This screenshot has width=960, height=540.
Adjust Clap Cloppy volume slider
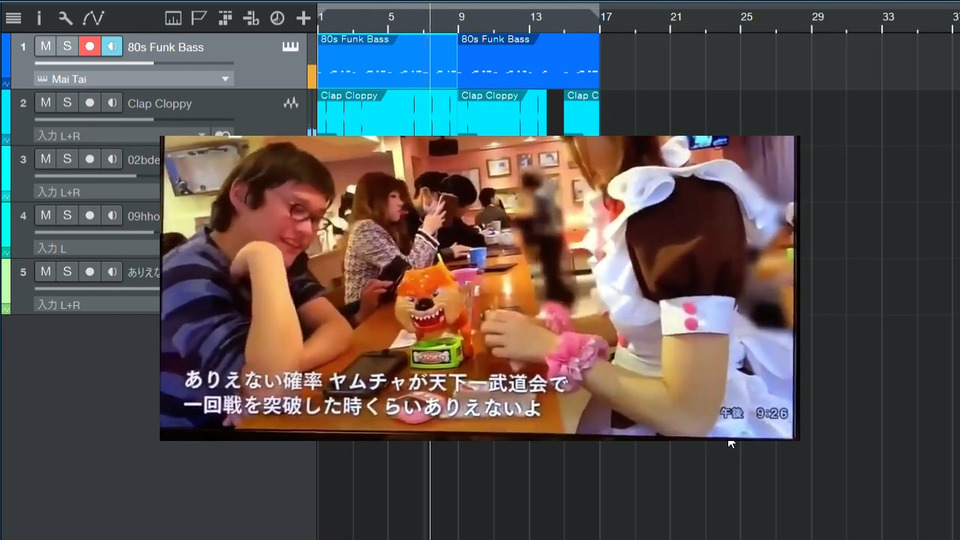(133, 119)
